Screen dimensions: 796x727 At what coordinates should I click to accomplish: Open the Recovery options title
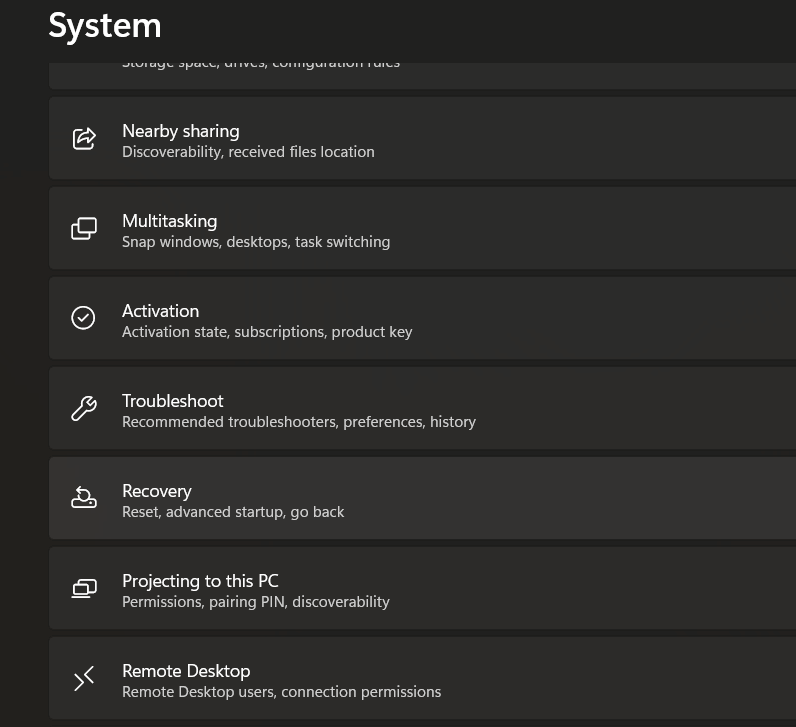click(x=156, y=491)
